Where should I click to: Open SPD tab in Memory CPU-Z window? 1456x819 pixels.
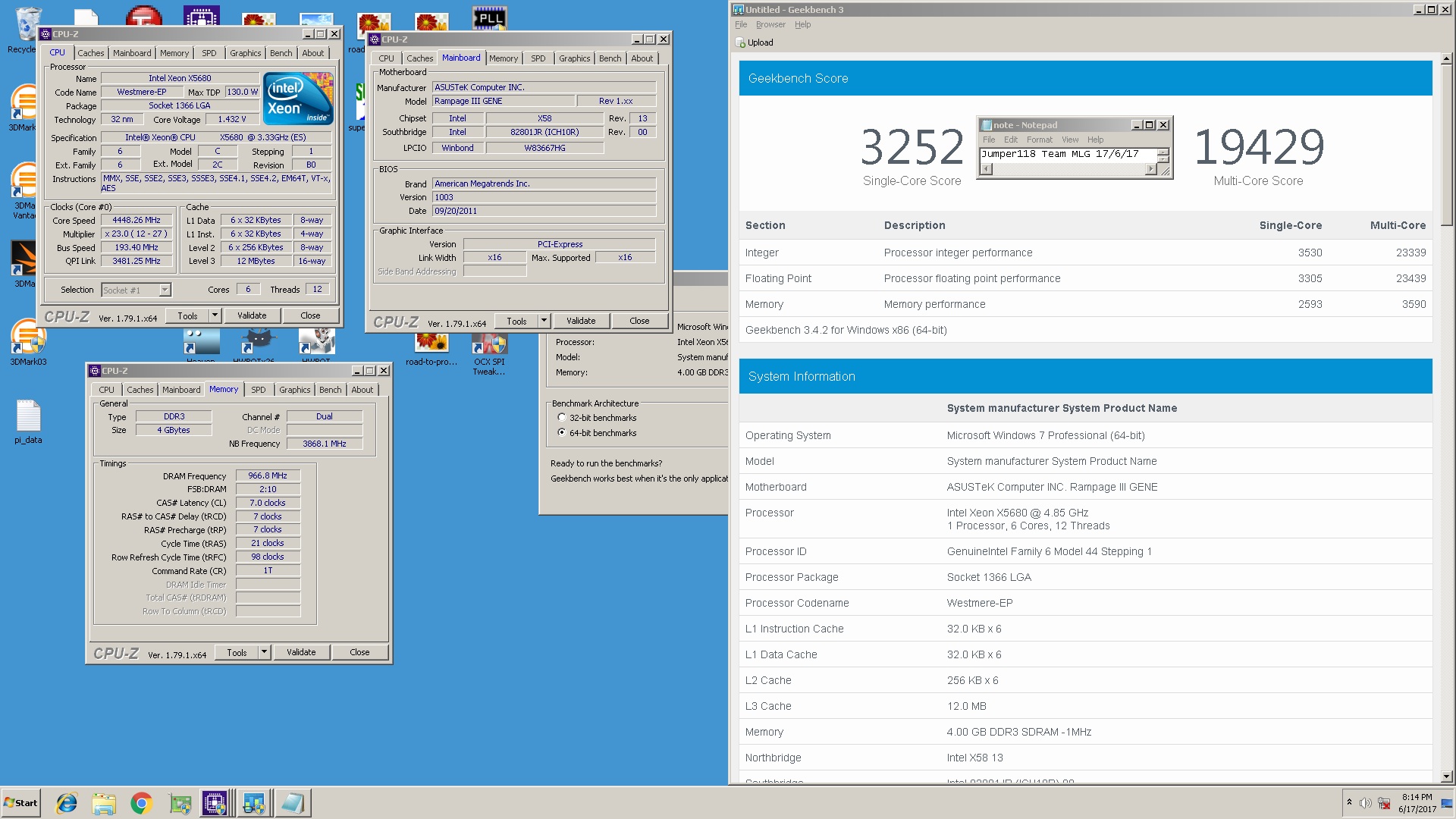[259, 390]
